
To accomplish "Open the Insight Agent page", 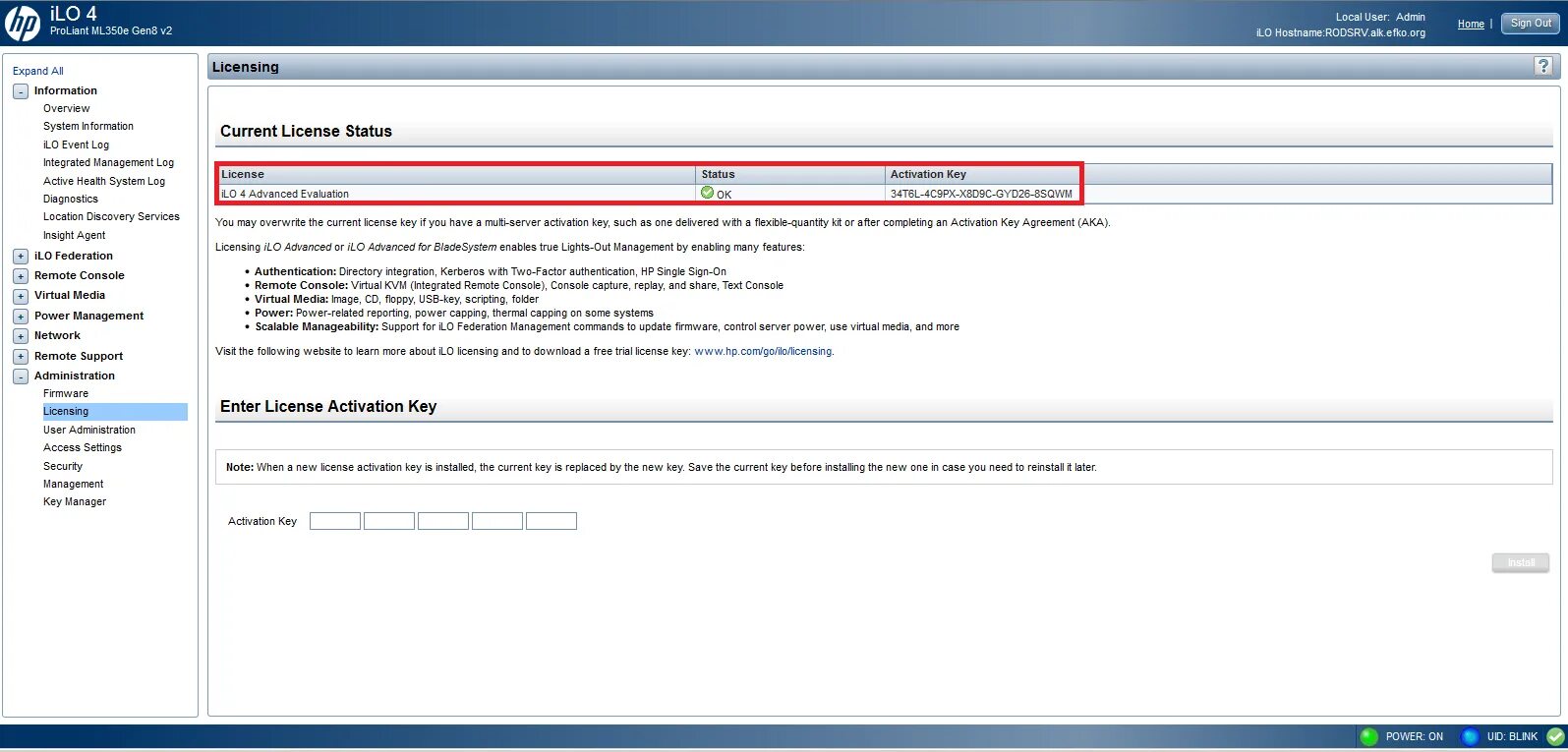I will 74,235.
